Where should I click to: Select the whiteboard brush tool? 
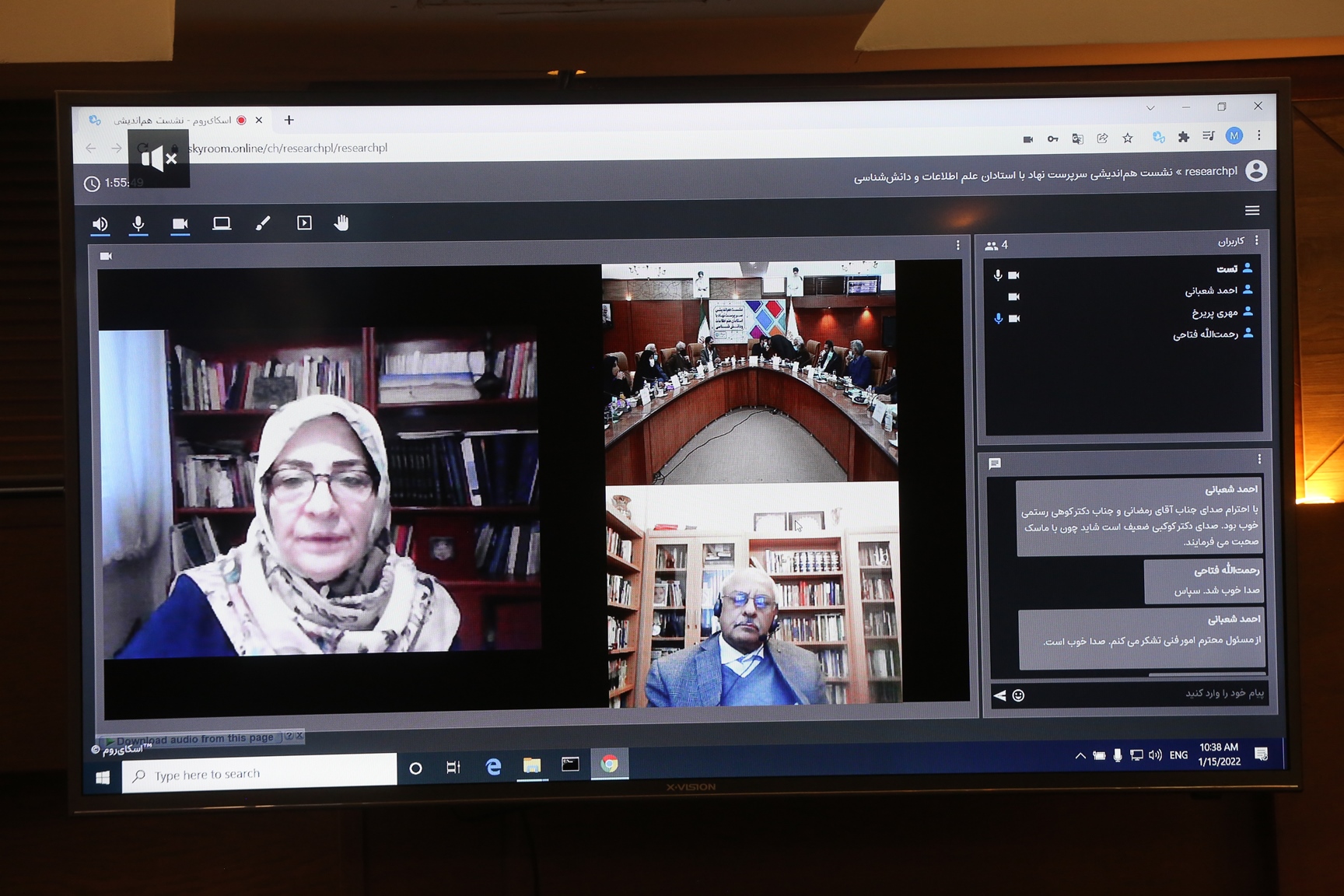point(263,224)
